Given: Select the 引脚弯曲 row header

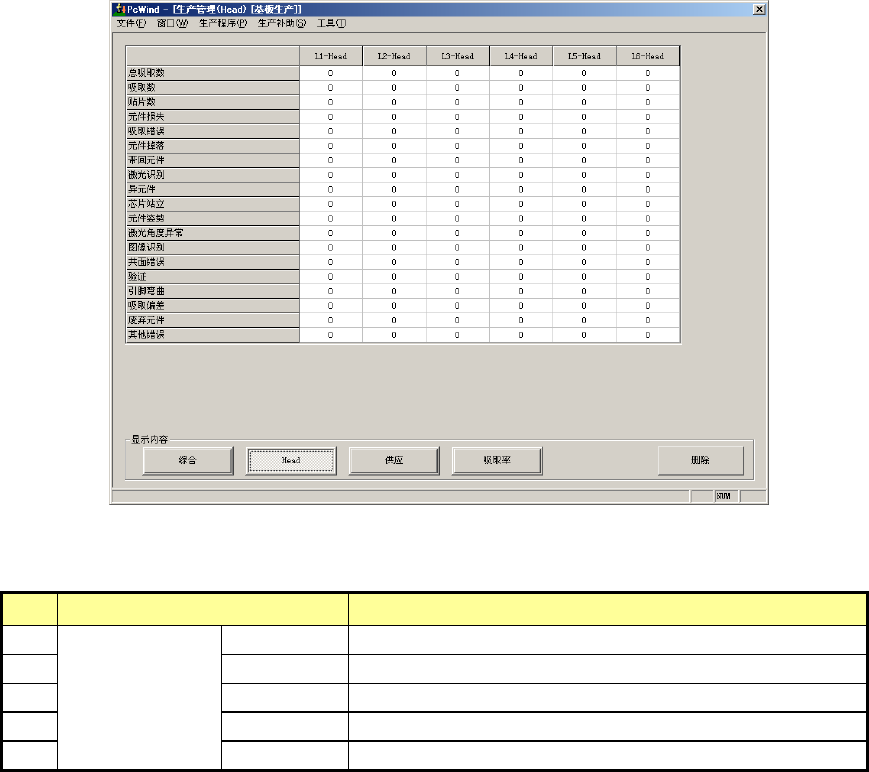Looking at the screenshot, I should tap(213, 292).
